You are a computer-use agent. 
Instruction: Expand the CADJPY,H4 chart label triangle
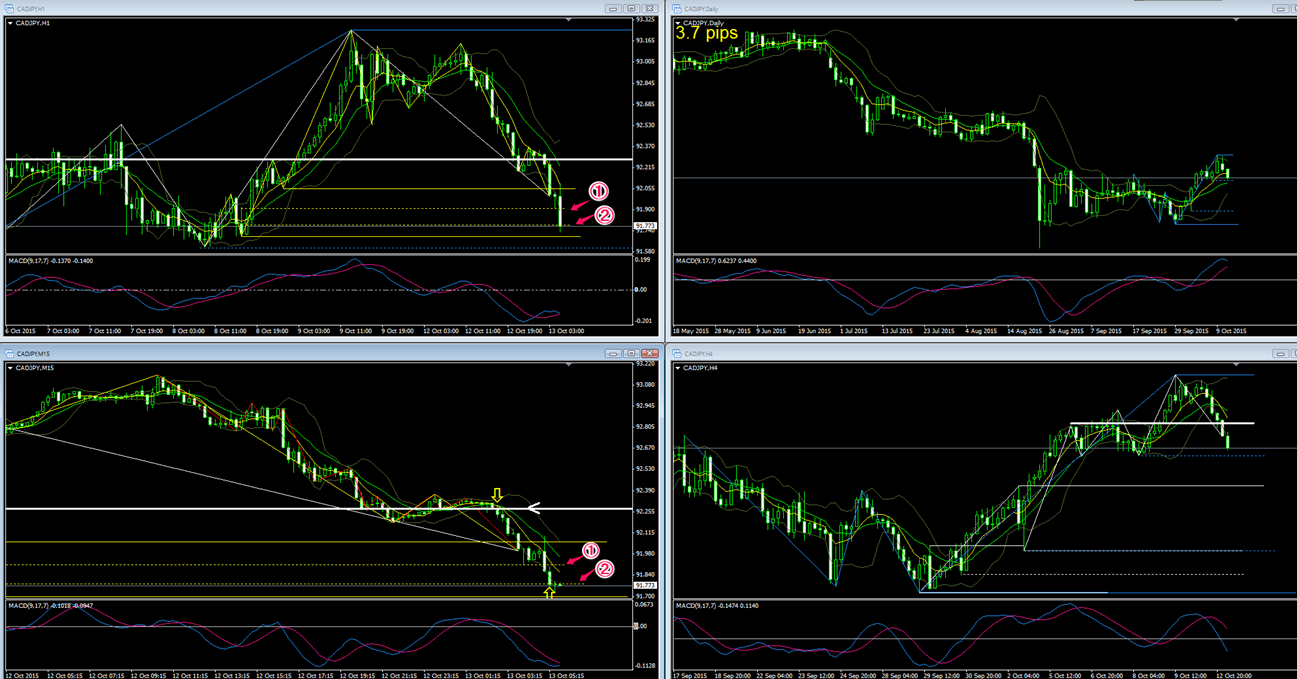(x=679, y=368)
